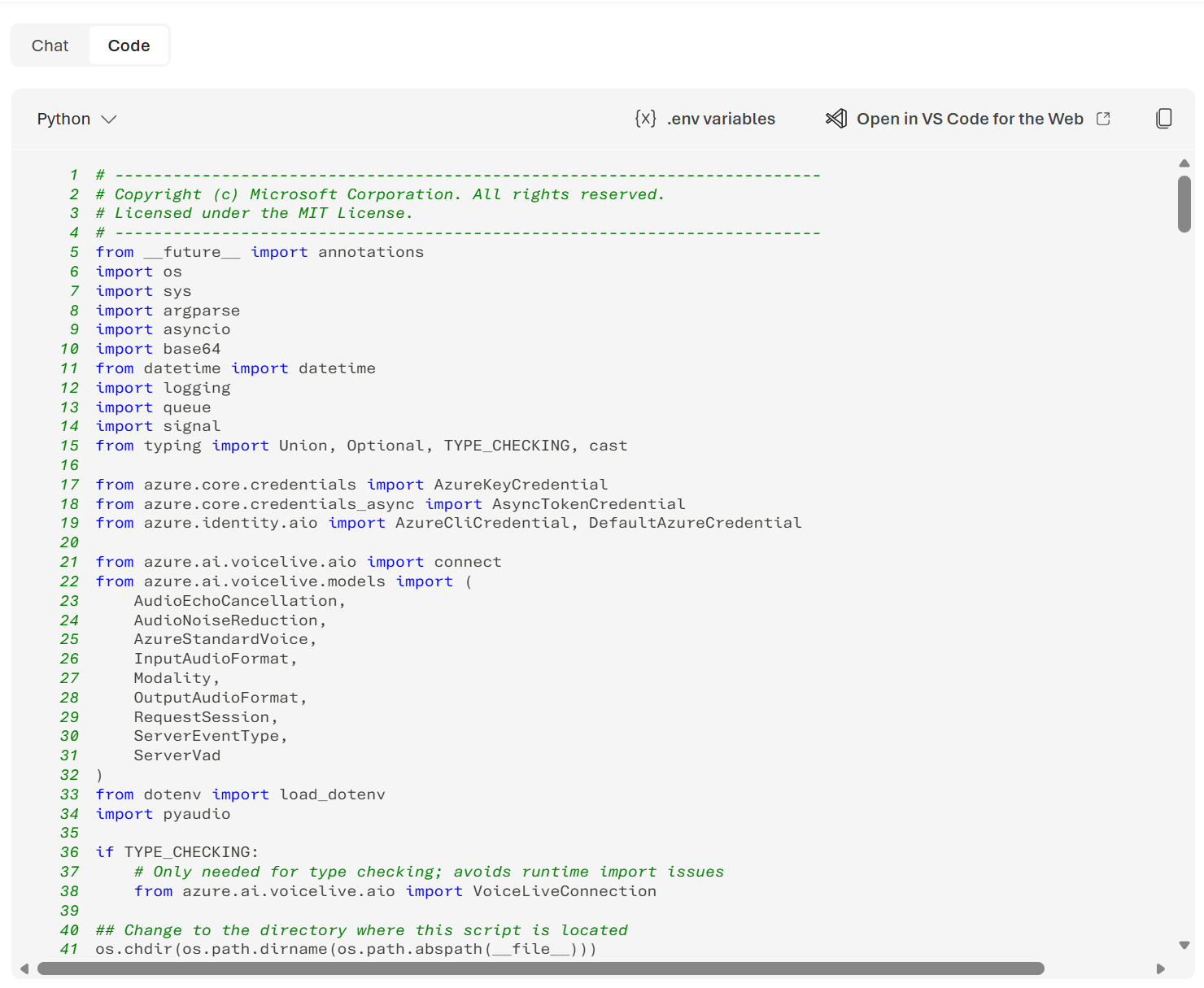The image size is (1204, 988).
Task: Click the scroll-up arrow on the vertical scrollbar
Action: tap(1184, 163)
